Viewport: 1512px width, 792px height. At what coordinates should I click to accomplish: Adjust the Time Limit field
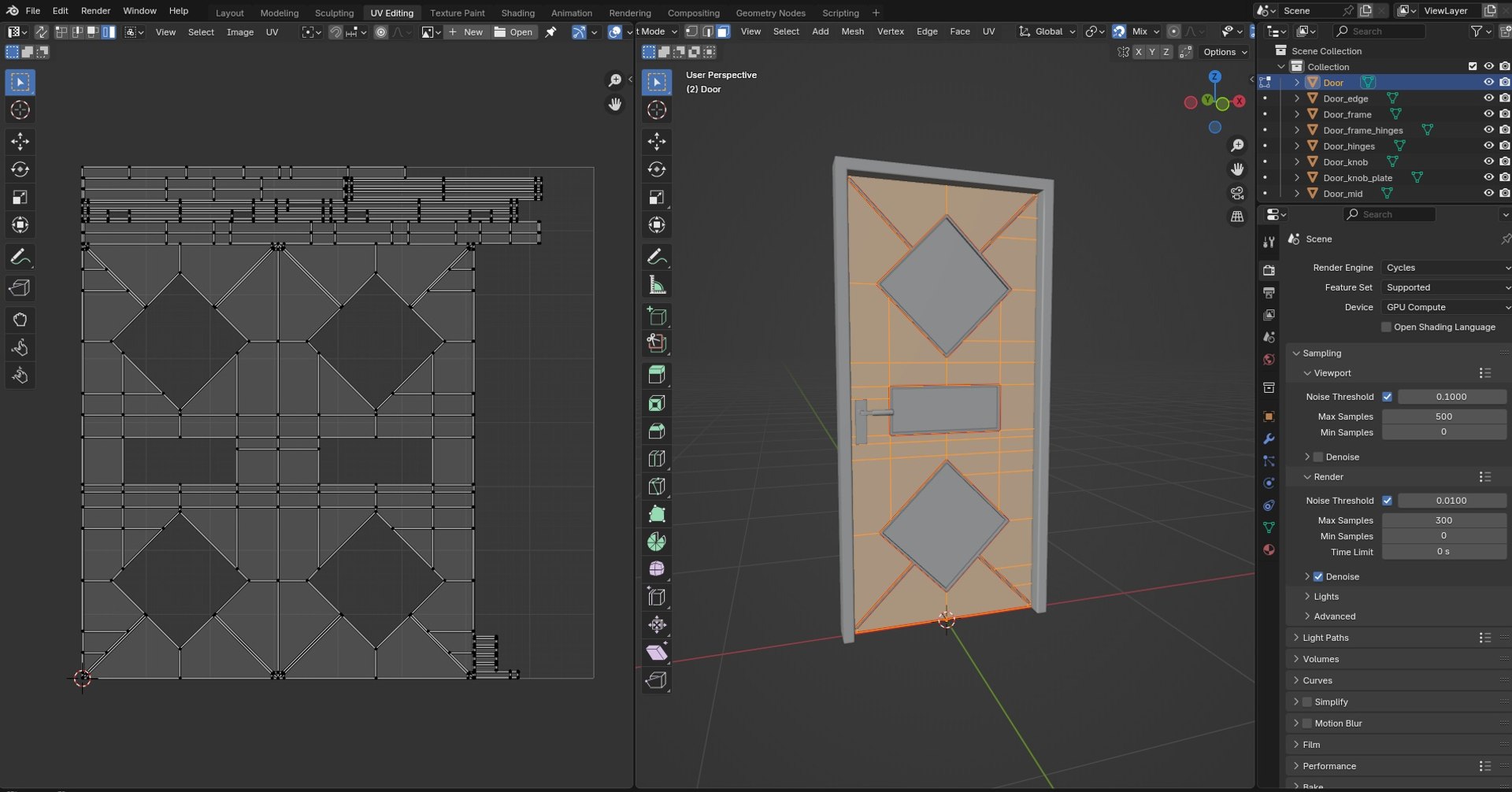tap(1443, 552)
